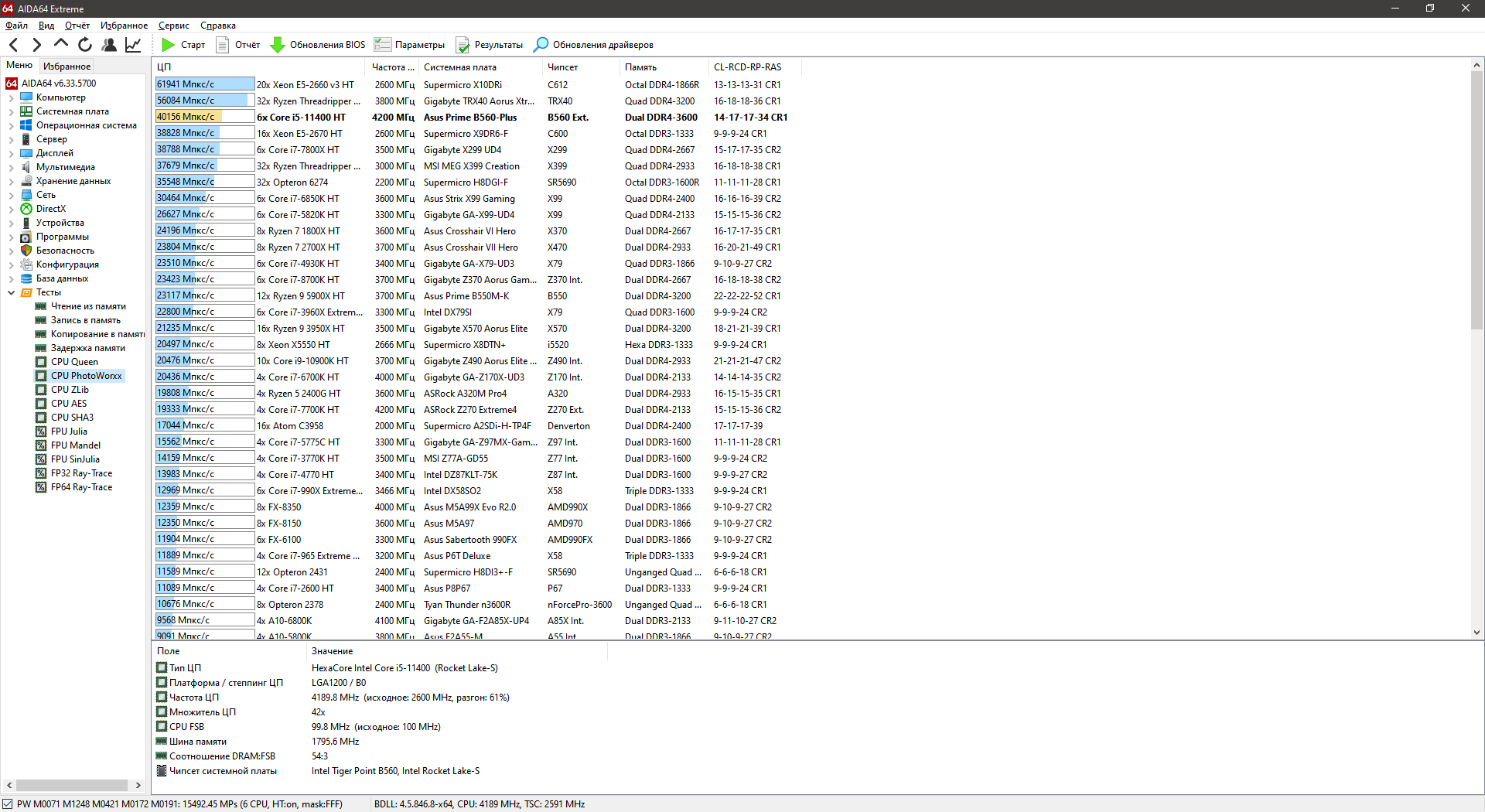Image resolution: width=1485 pixels, height=812 pixels.
Task: Select the CPU Queen test
Action: click(74, 362)
